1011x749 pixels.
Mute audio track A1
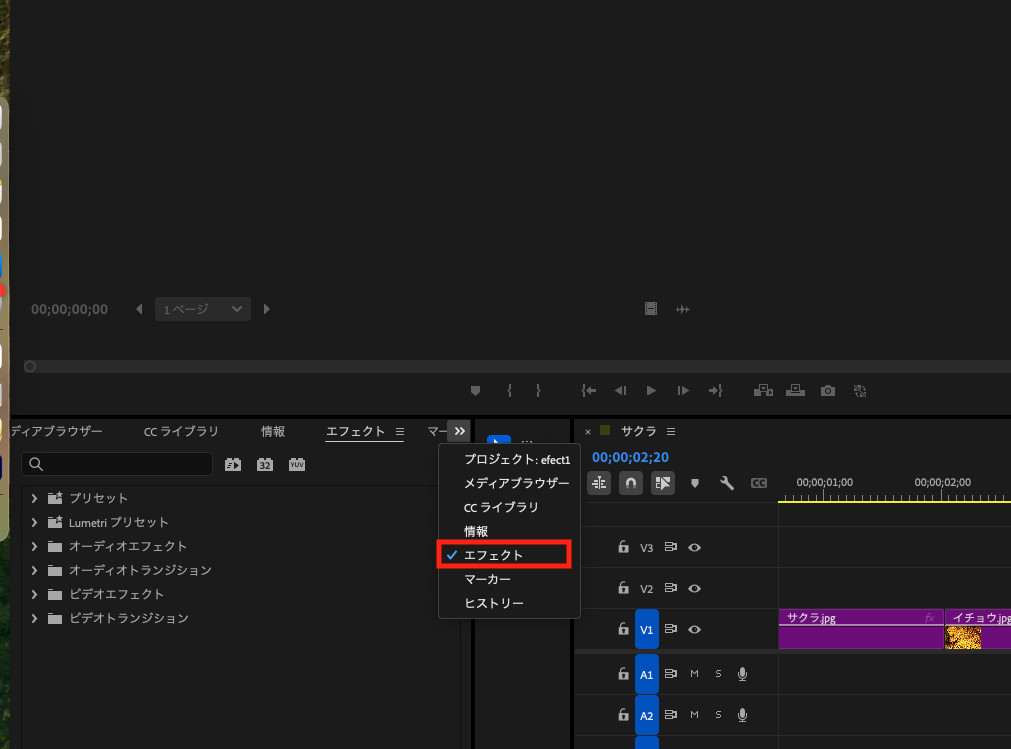(694, 674)
